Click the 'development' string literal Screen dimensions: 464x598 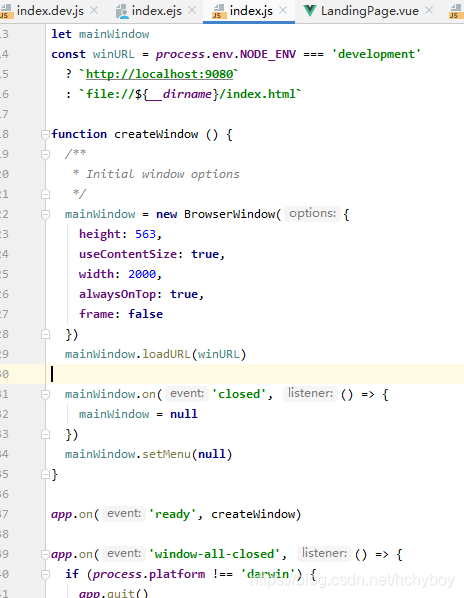(x=376, y=54)
